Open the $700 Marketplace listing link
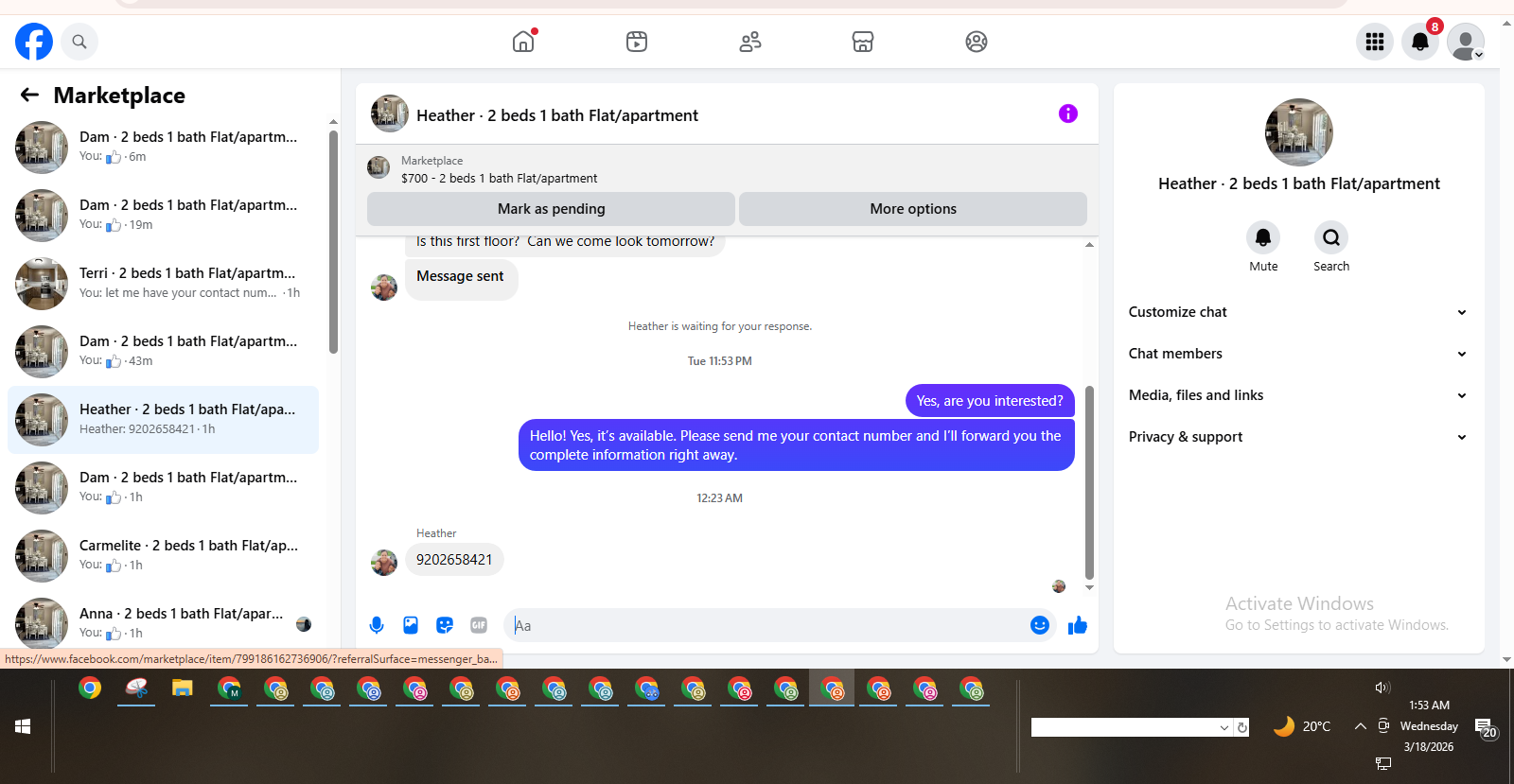Viewport: 1514px width, 784px height. click(x=499, y=178)
